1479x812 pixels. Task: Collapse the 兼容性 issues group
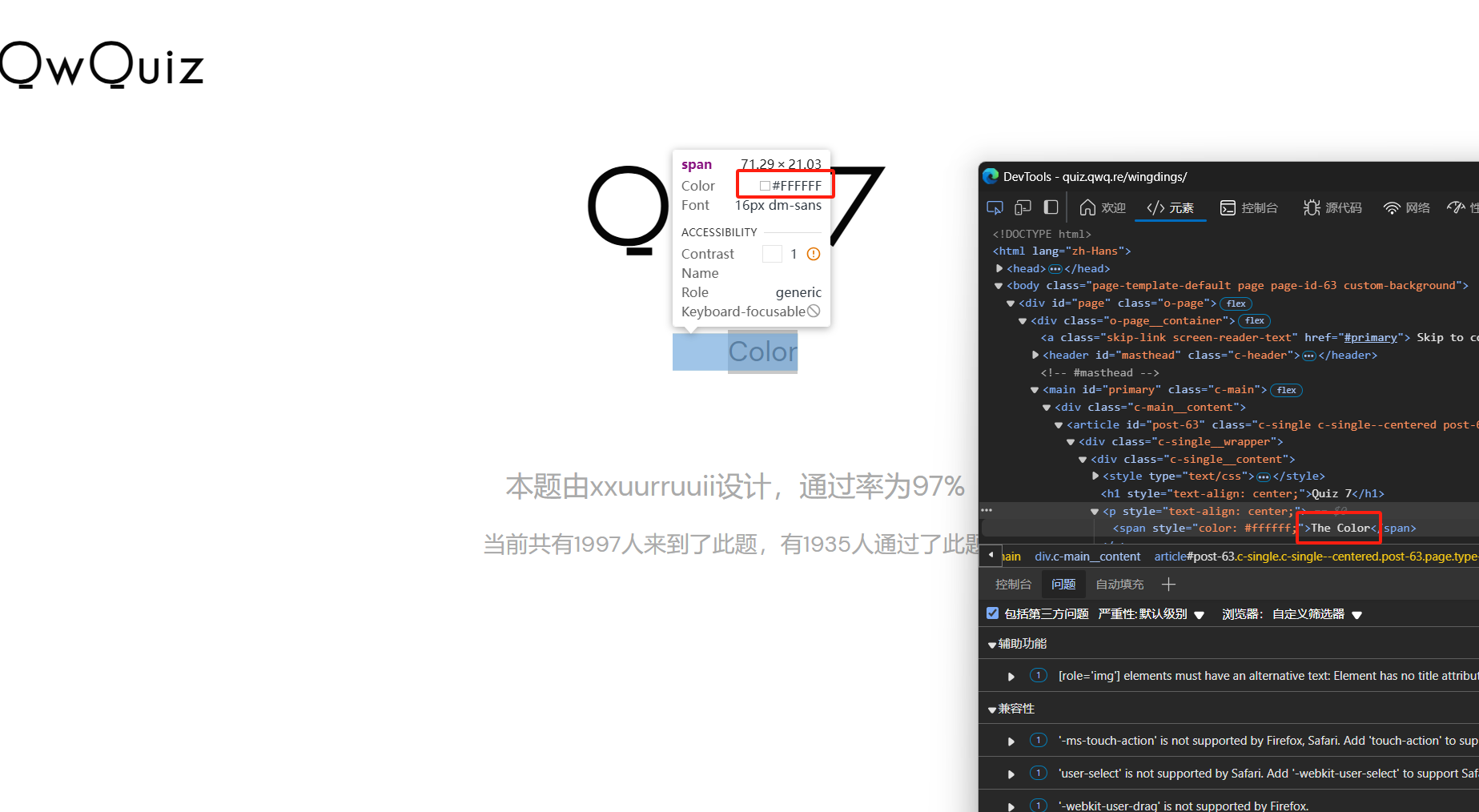(x=992, y=709)
